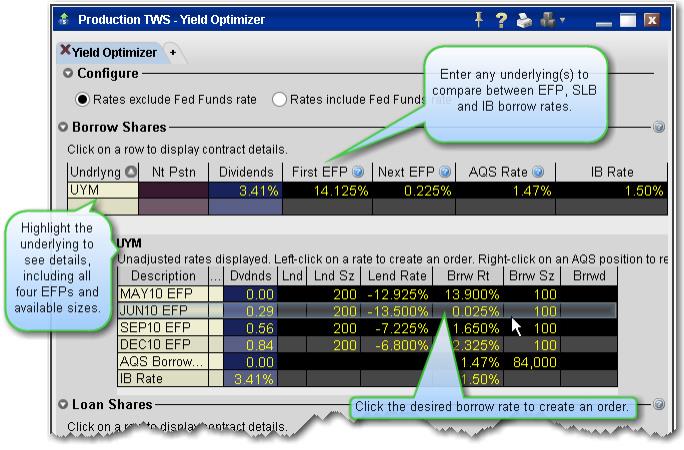Click the SEP10 EFP lend rate -7.225%
The width and height of the screenshot is (684, 450).
[x=397, y=327]
